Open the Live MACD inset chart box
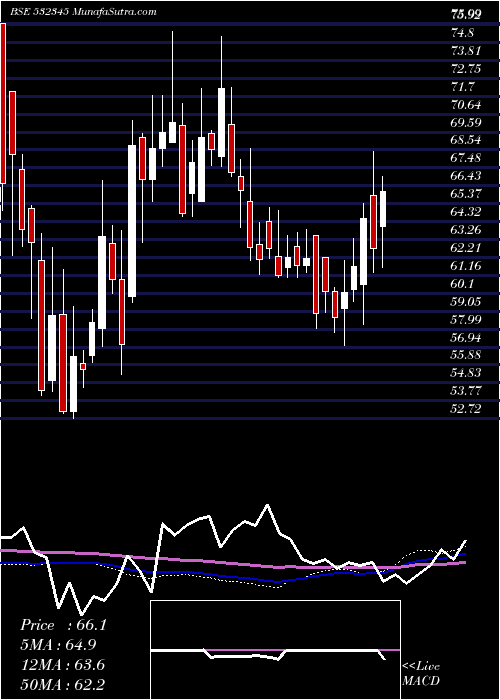 tap(275, 650)
